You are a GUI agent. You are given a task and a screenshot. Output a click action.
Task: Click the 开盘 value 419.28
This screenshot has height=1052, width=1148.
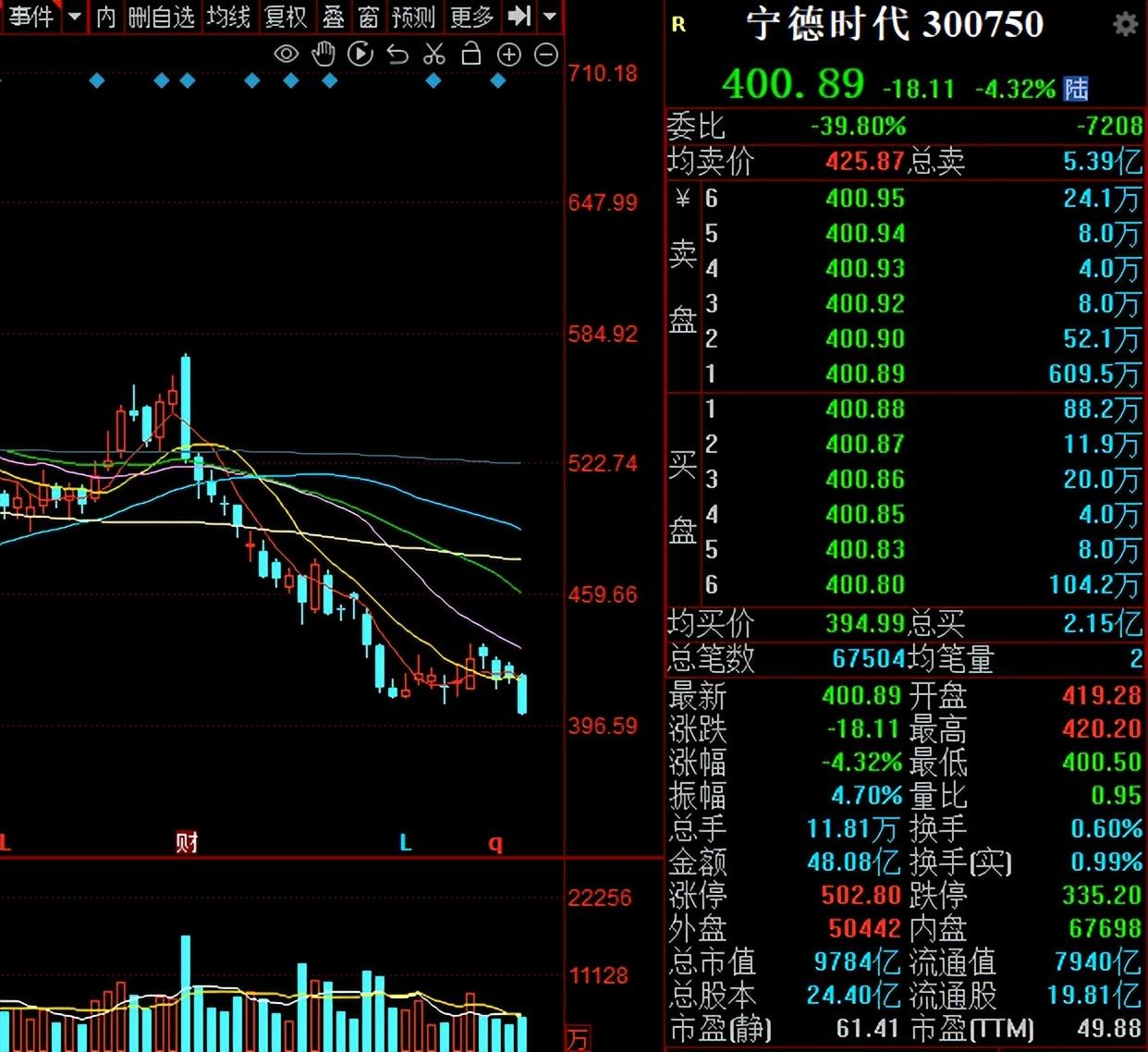coord(1102,695)
